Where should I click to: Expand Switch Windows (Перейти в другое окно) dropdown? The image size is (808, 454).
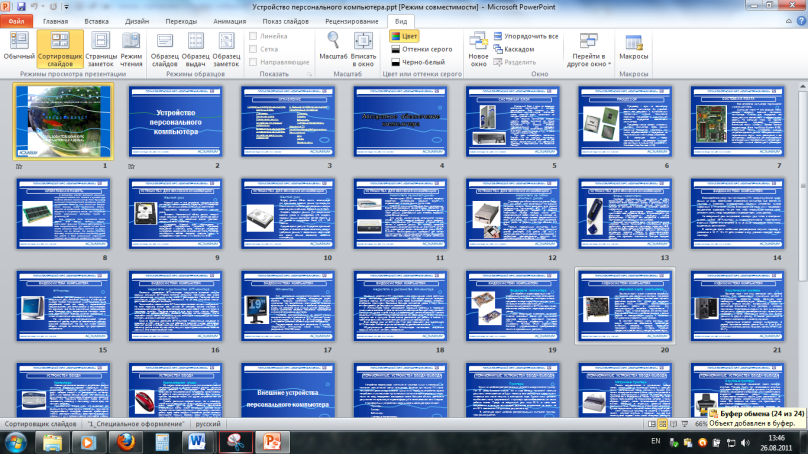click(588, 49)
